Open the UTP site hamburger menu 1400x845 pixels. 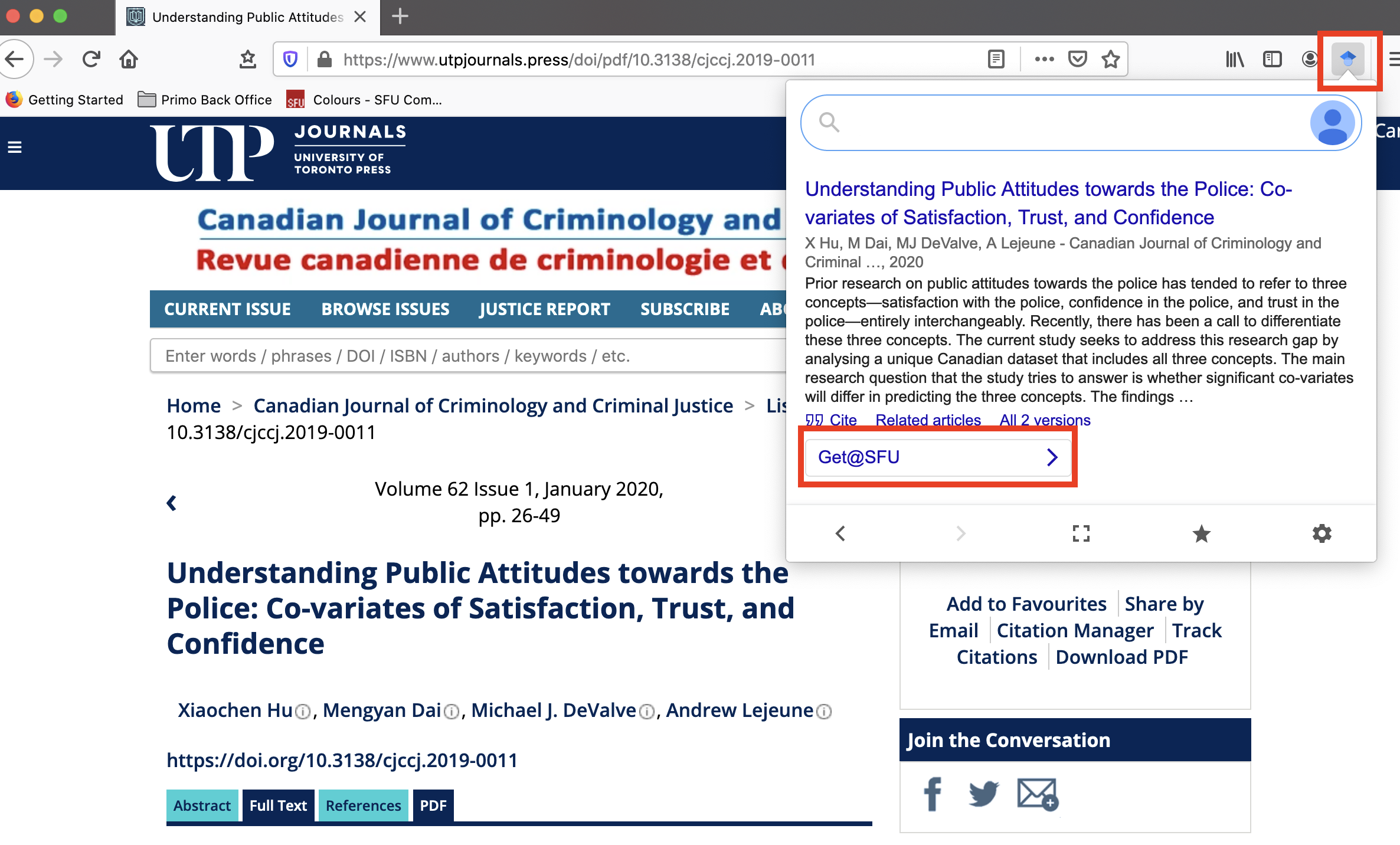(15, 148)
